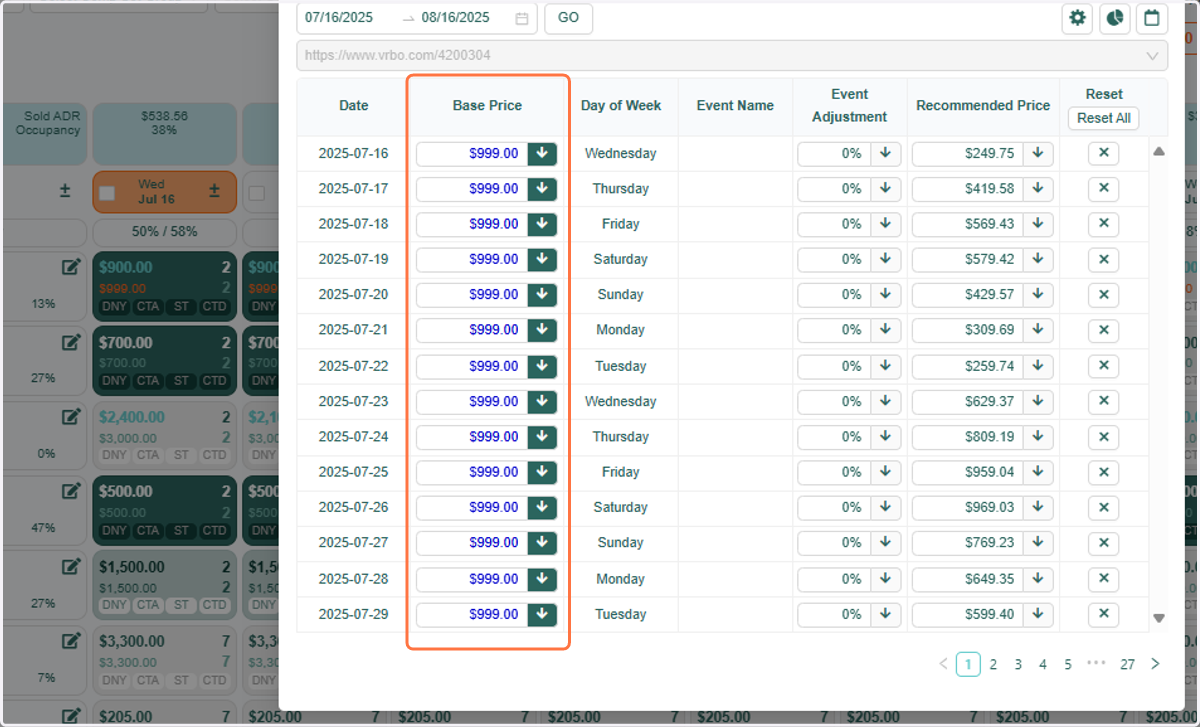The width and height of the screenshot is (1200, 727).
Task: Edit event adjustment 0% for 2025-07-18
Action: 834,224
